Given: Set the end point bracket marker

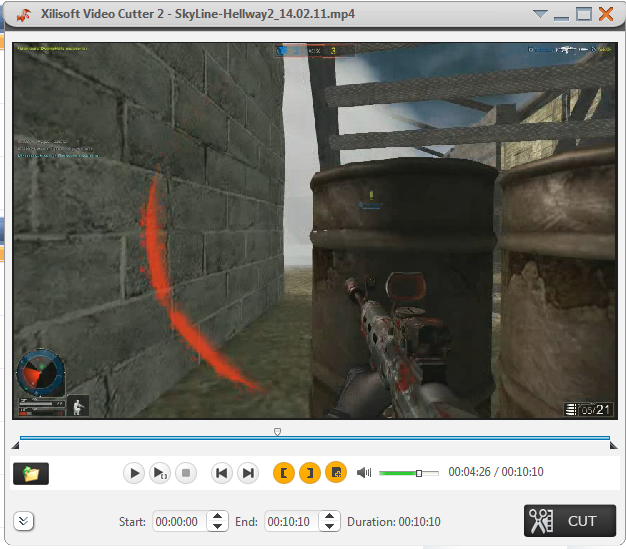Looking at the screenshot, I should [x=310, y=473].
